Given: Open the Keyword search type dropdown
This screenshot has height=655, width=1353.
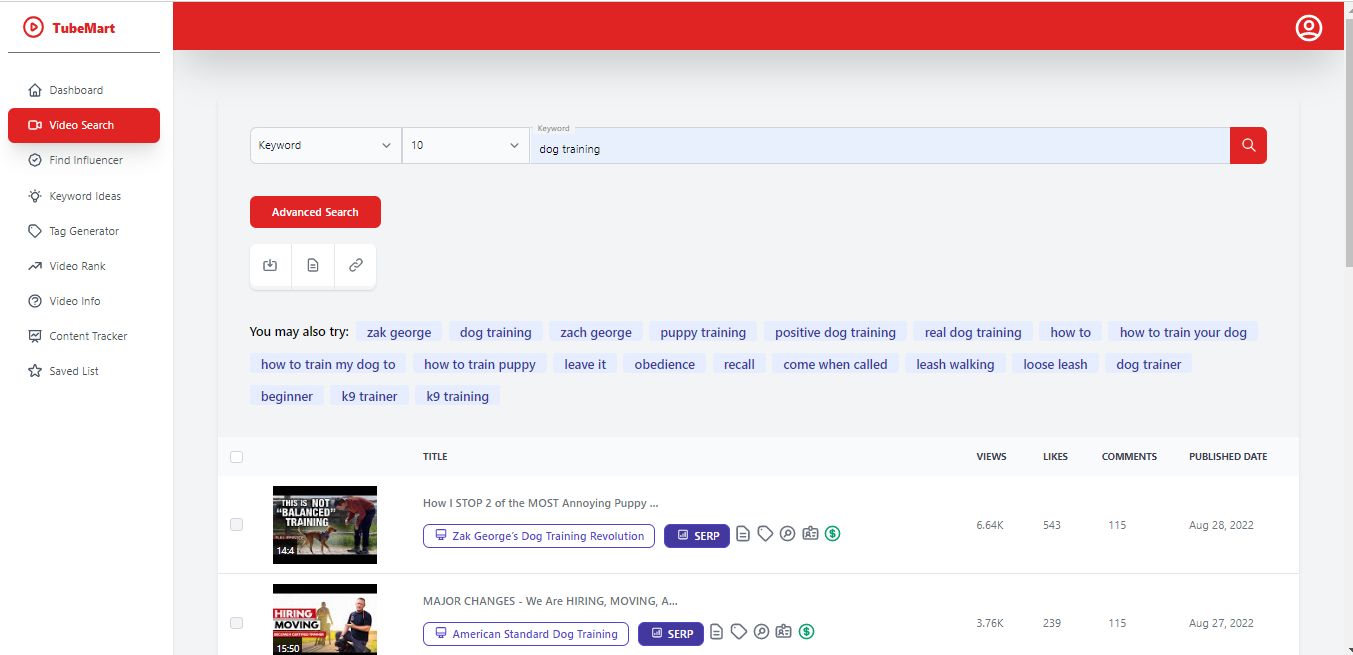Looking at the screenshot, I should point(325,145).
